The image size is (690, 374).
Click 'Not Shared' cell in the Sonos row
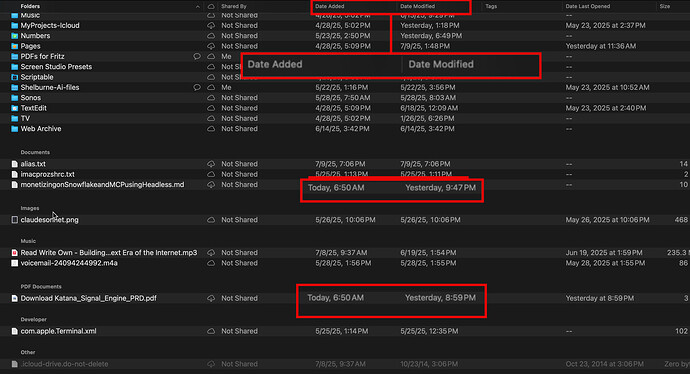[x=239, y=98]
